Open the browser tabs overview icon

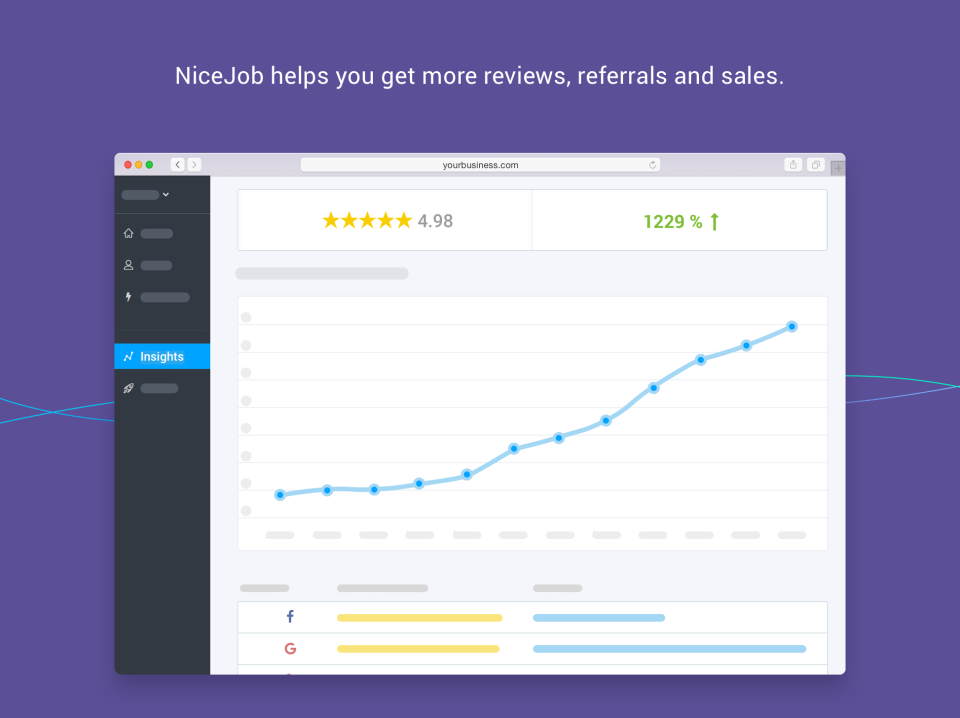(816, 165)
